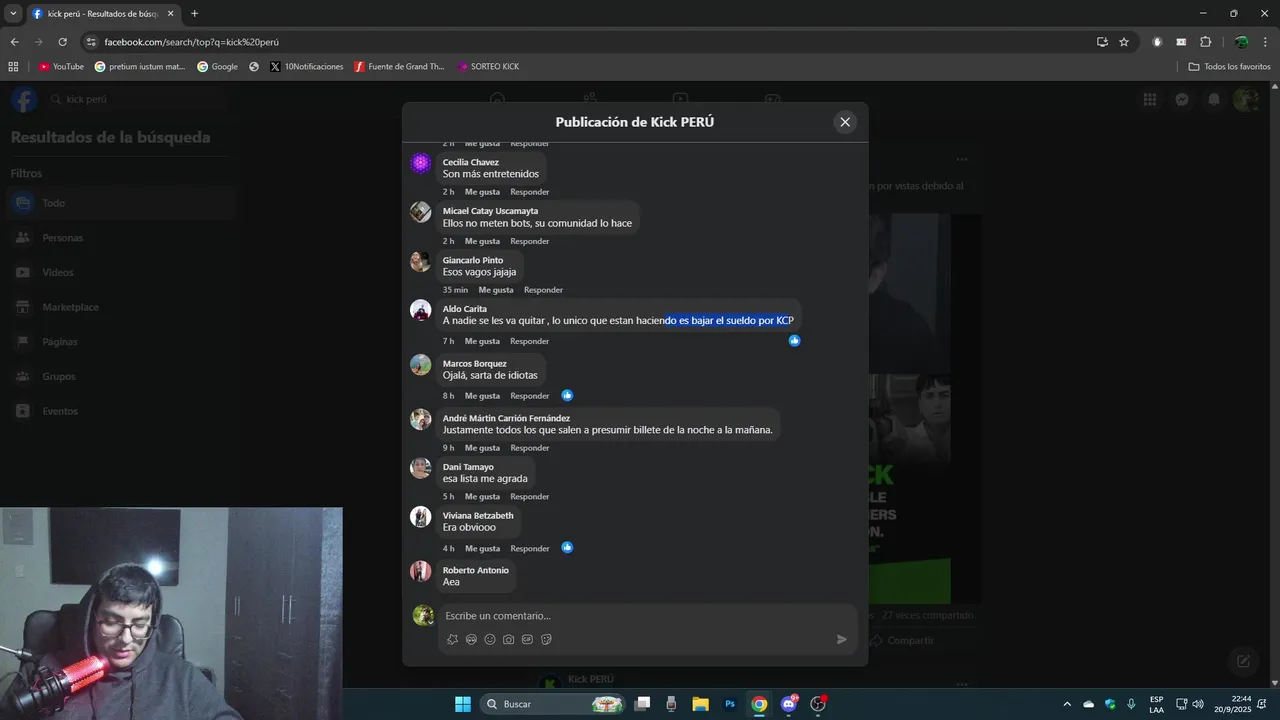Click the Facebook URL address bar
This screenshot has width=1280, height=720.
click(590, 42)
